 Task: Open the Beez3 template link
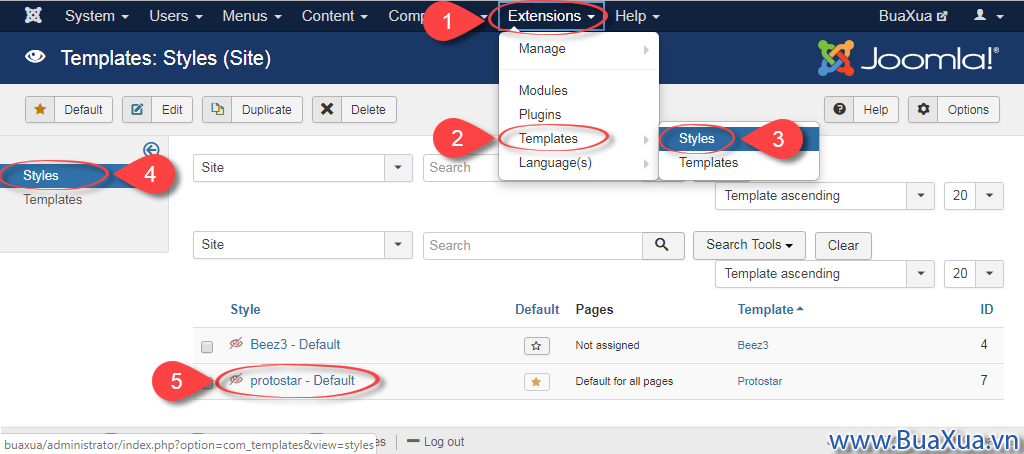753,346
